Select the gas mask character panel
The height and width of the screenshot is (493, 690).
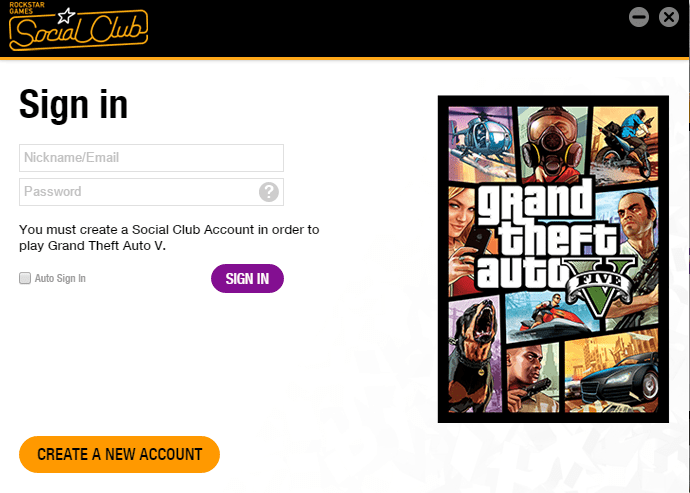pos(553,143)
